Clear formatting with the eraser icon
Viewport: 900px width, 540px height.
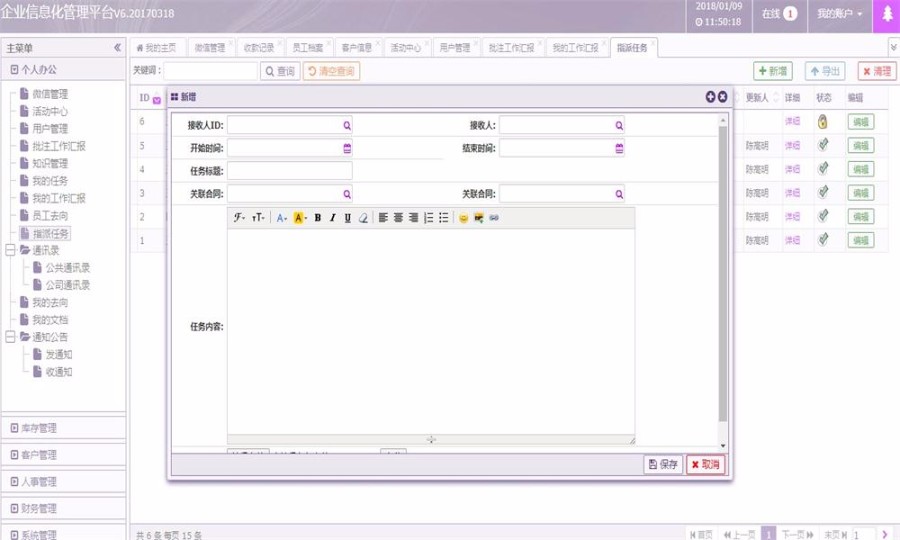(363, 217)
